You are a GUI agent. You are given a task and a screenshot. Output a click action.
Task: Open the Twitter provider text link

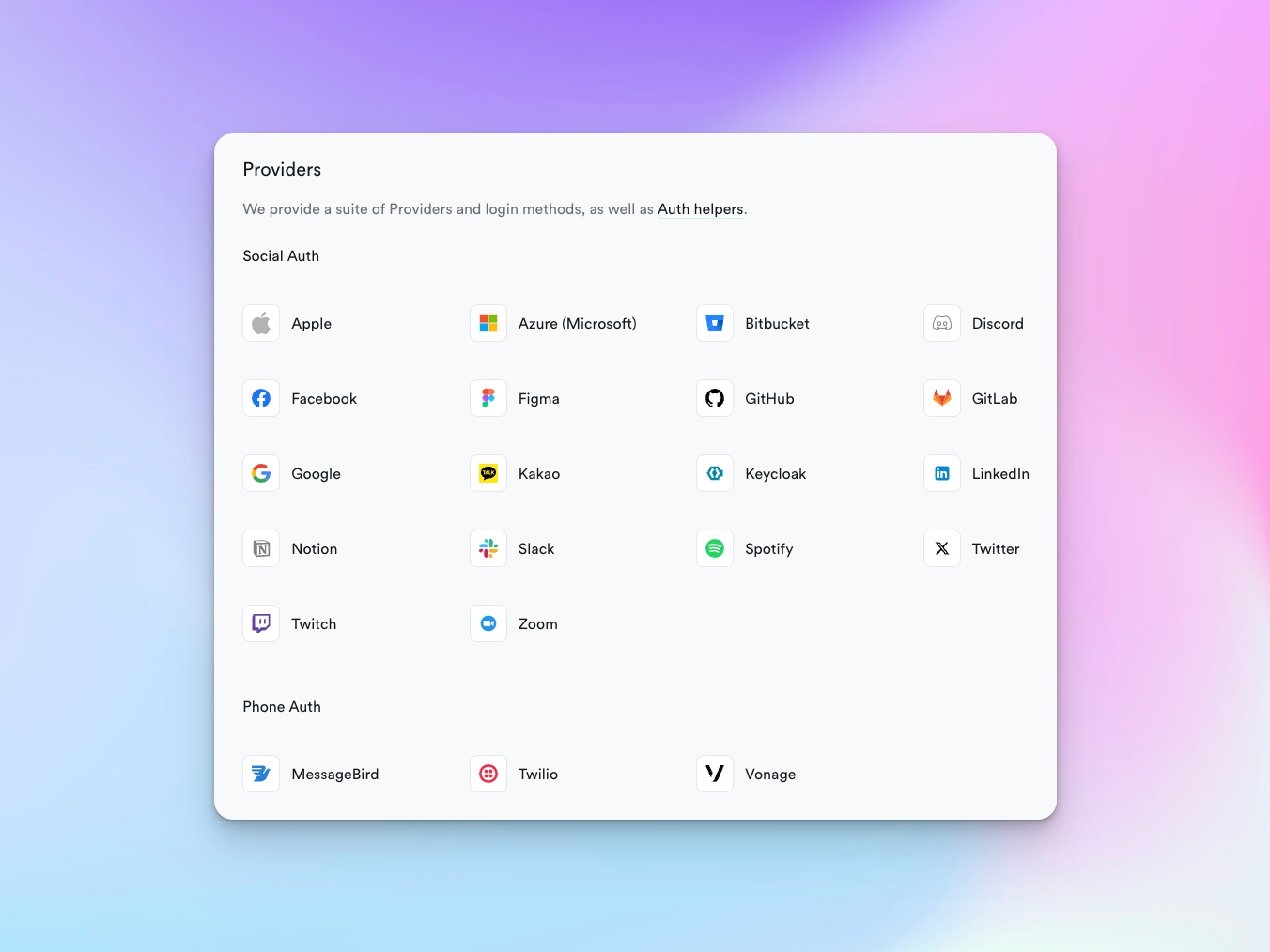coord(995,549)
